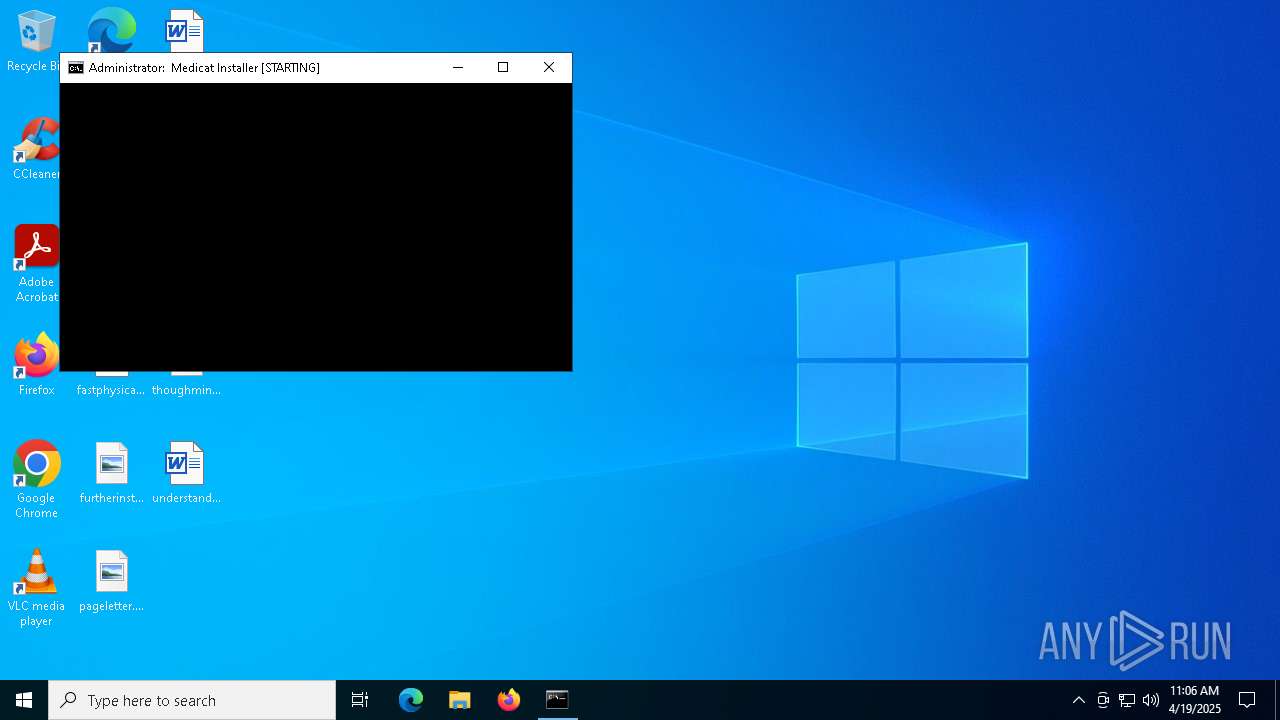Screen dimensions: 1280x720
Task: Maximize the Medicat Installer window
Action: [503, 67]
